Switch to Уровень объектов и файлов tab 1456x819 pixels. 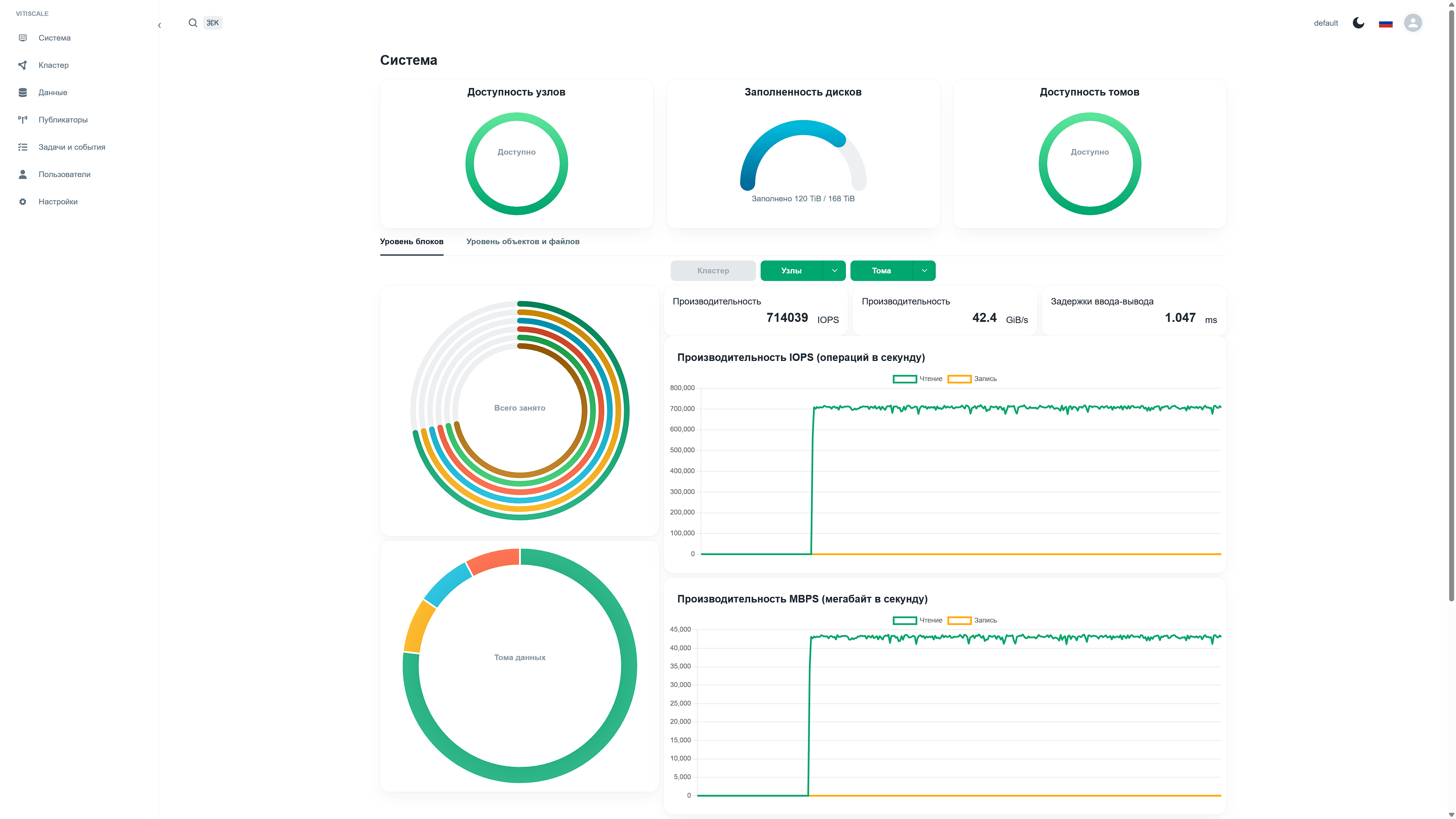point(523,242)
